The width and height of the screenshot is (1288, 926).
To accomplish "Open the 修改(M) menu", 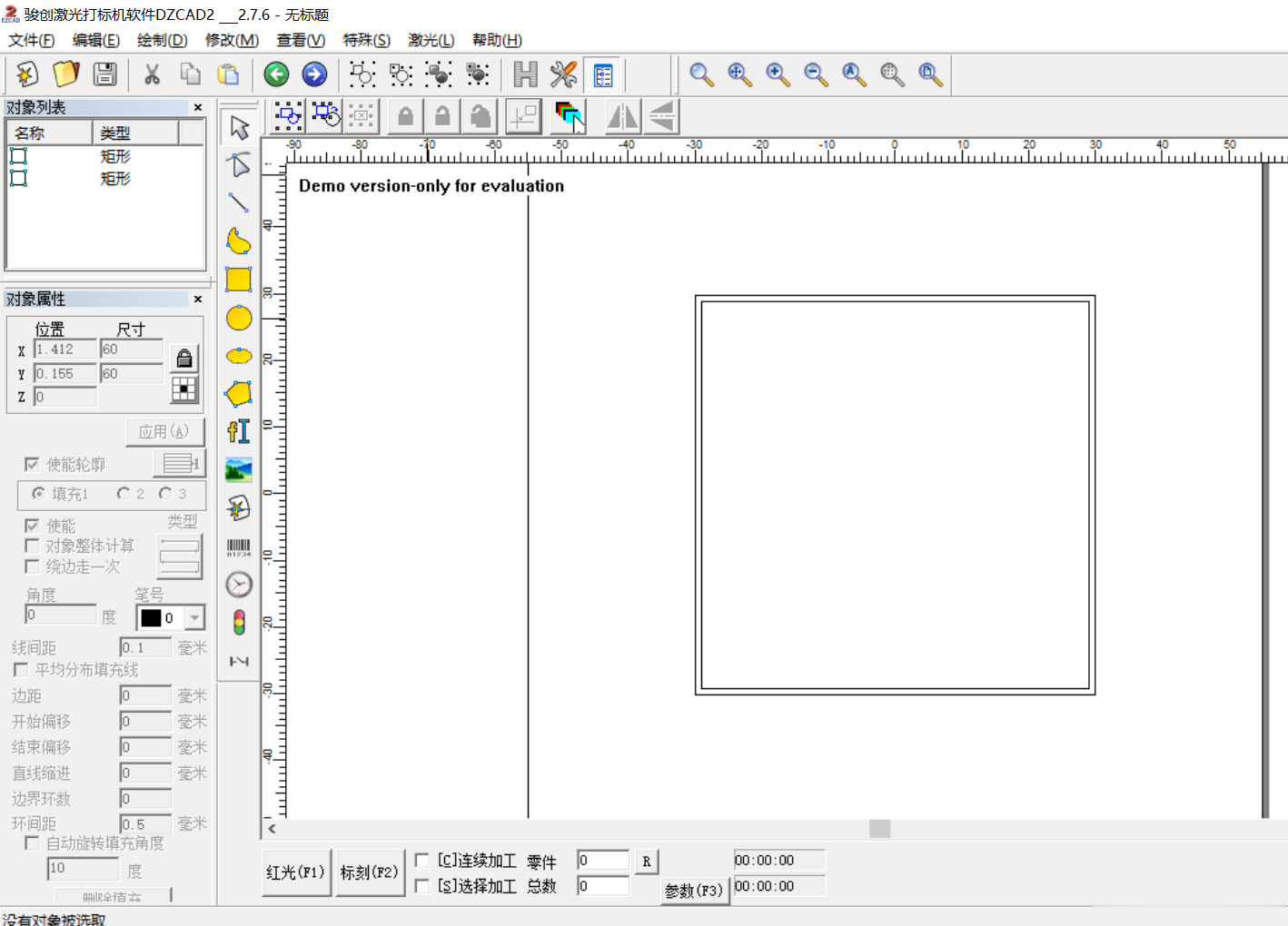I will (232, 40).
